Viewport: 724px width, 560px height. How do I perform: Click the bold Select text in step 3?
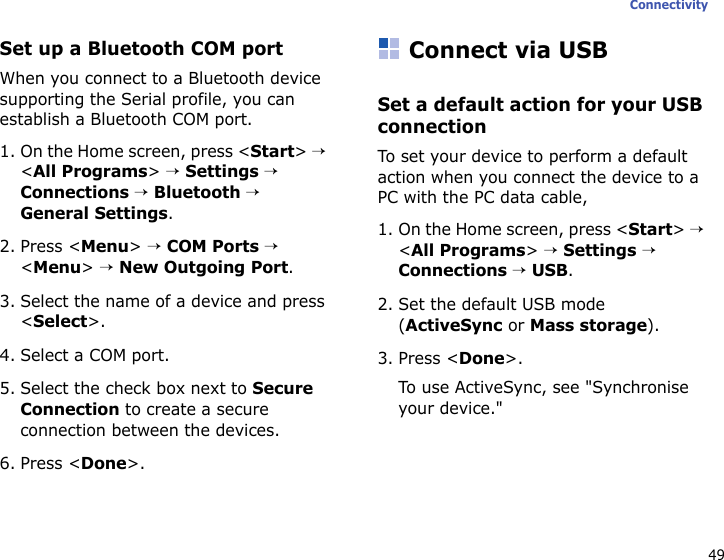point(61,322)
